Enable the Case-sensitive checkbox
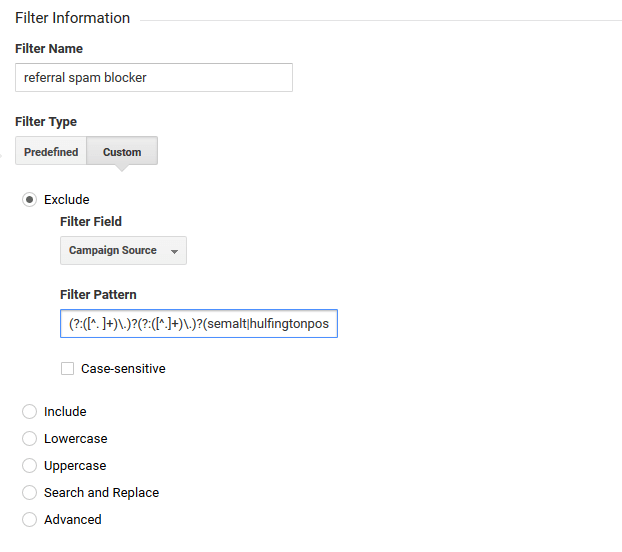Screen dimensions: 622x552 coord(67,368)
